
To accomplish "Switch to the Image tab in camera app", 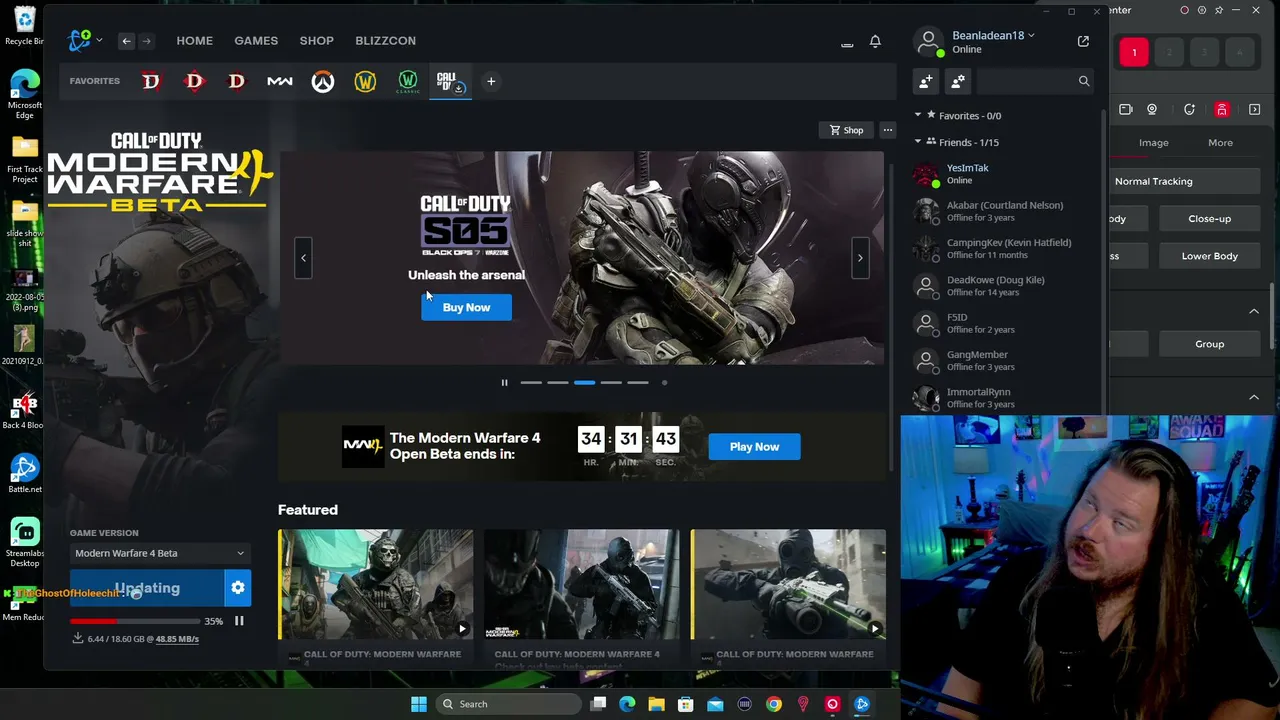I will coord(1153,143).
